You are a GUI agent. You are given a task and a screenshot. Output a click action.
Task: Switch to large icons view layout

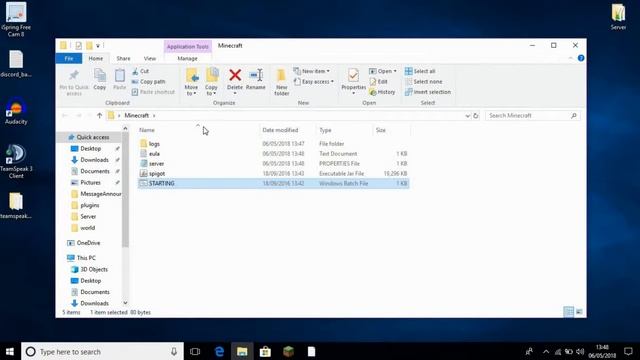coord(579,312)
